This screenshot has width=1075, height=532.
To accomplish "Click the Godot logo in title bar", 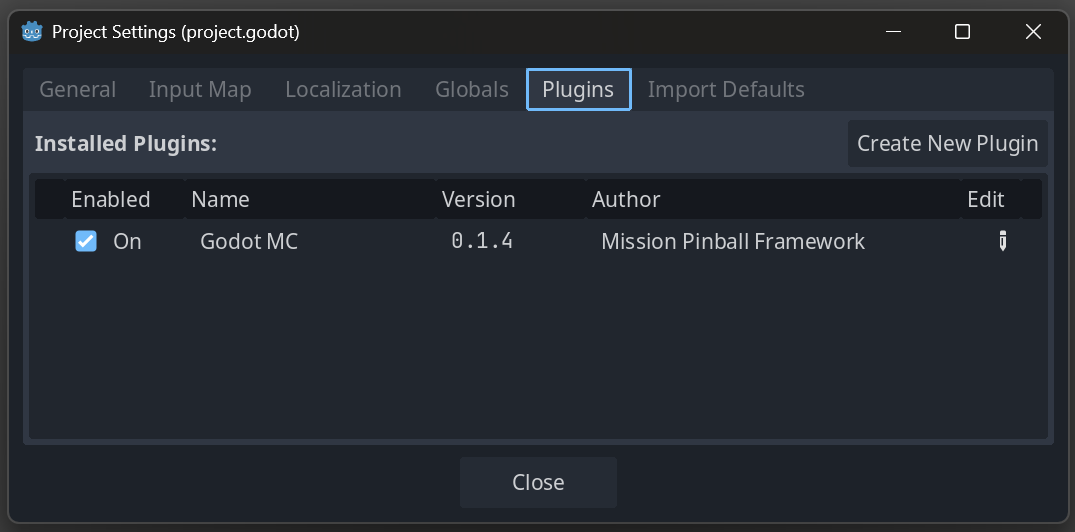I will [x=32, y=32].
